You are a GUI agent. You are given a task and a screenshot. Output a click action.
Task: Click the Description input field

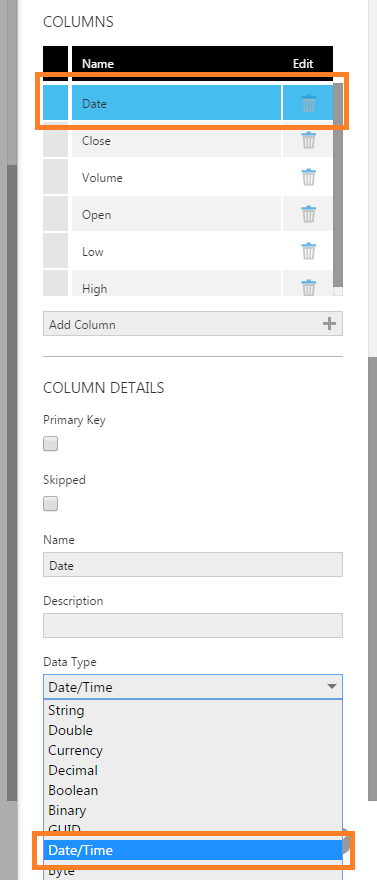click(x=192, y=625)
